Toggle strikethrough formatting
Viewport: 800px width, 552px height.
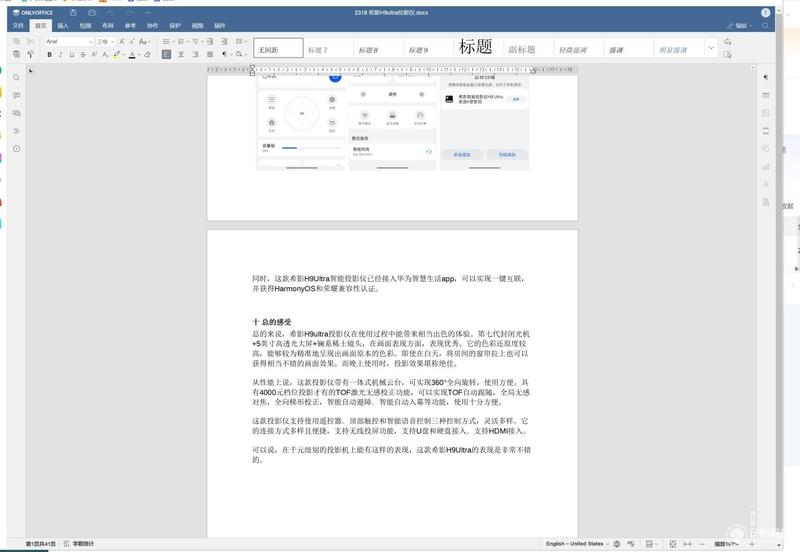click(83, 54)
